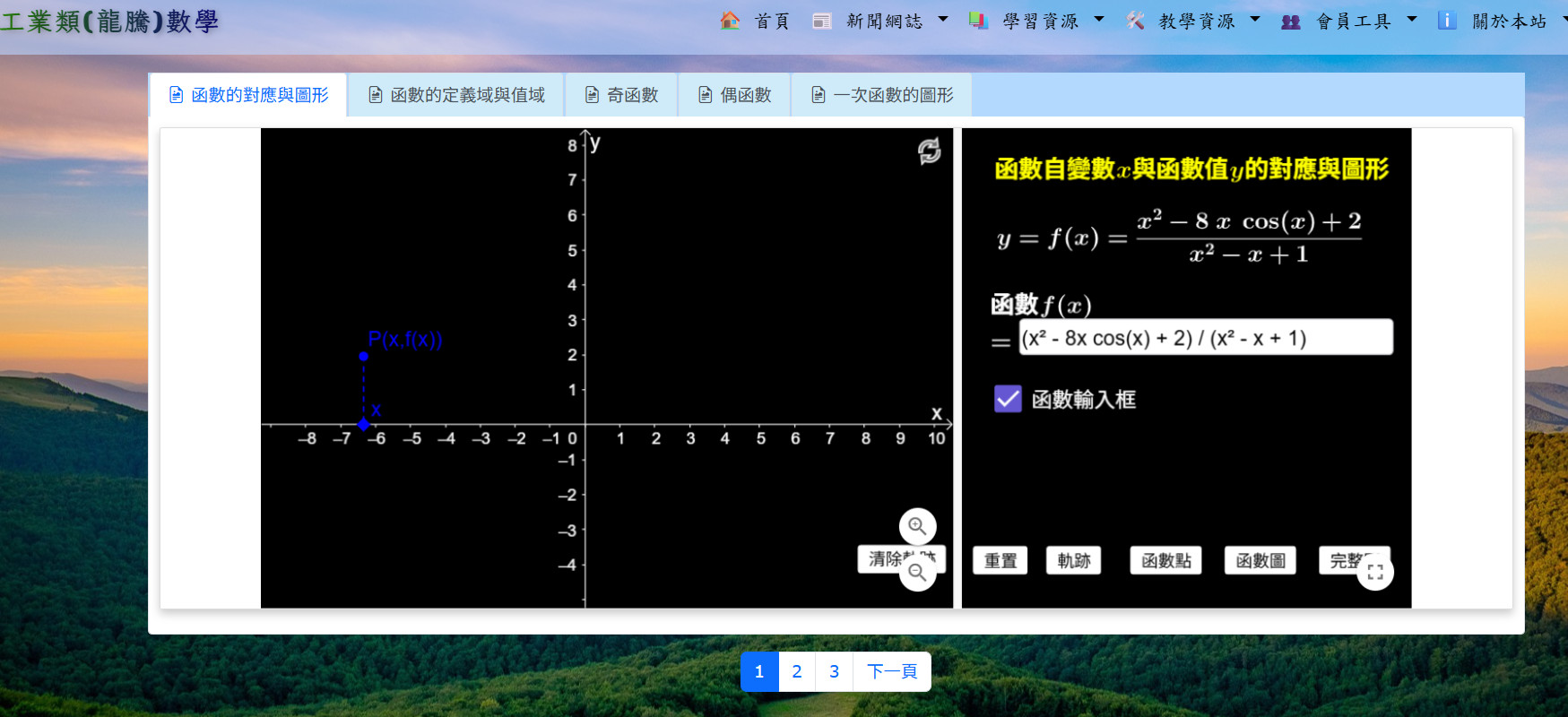Screen dimensions: 1568x717
Task: Click the 軌跡 trace button
Action: (x=1073, y=560)
